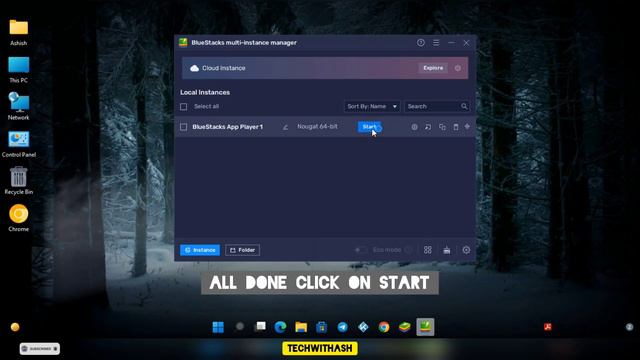Click Explore on the Cloud Instance banner
This screenshot has height=360, width=640.
click(433, 68)
